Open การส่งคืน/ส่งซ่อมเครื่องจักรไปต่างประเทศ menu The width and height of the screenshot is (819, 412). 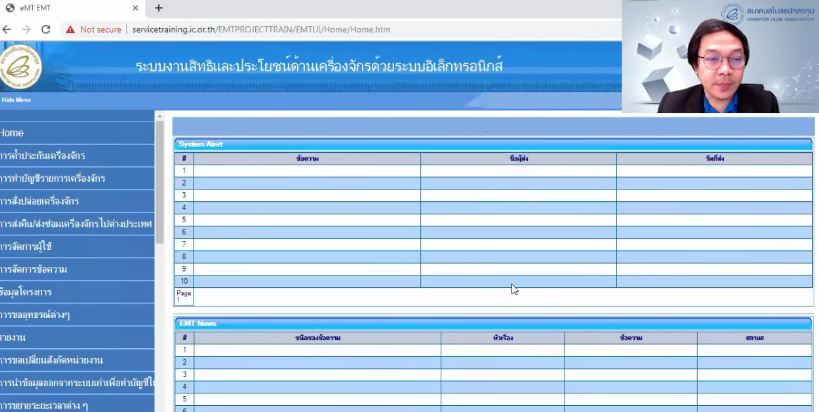click(x=77, y=223)
